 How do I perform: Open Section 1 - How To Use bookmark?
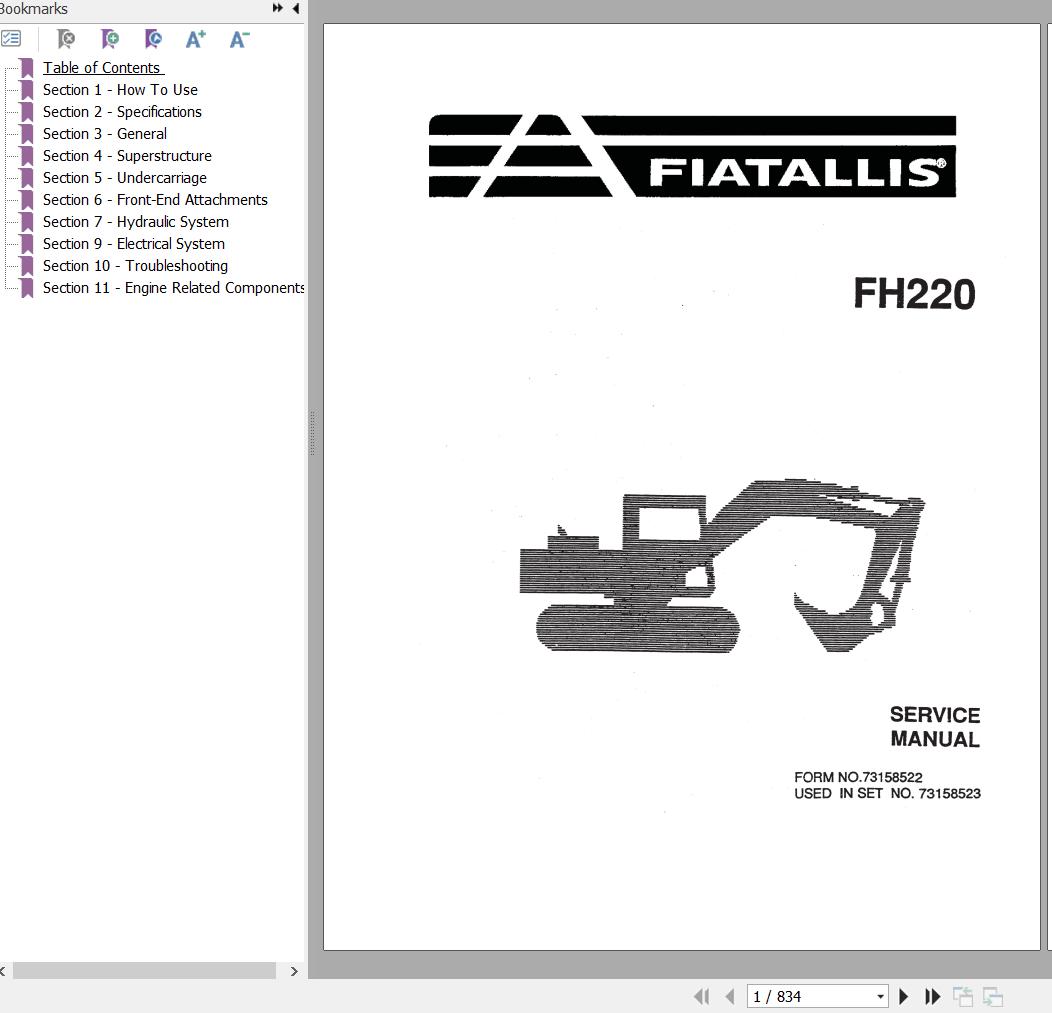(x=120, y=90)
